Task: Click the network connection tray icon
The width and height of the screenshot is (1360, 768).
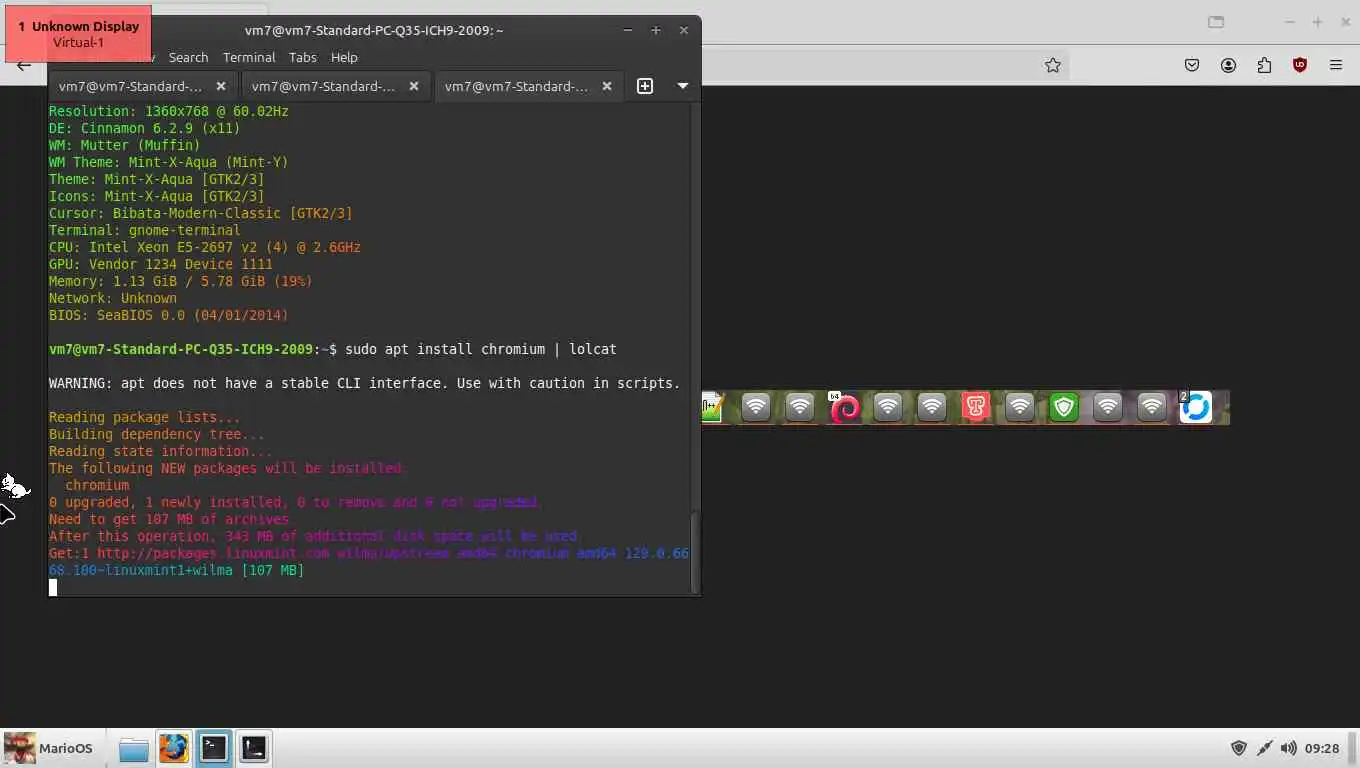Action: pos(1264,748)
